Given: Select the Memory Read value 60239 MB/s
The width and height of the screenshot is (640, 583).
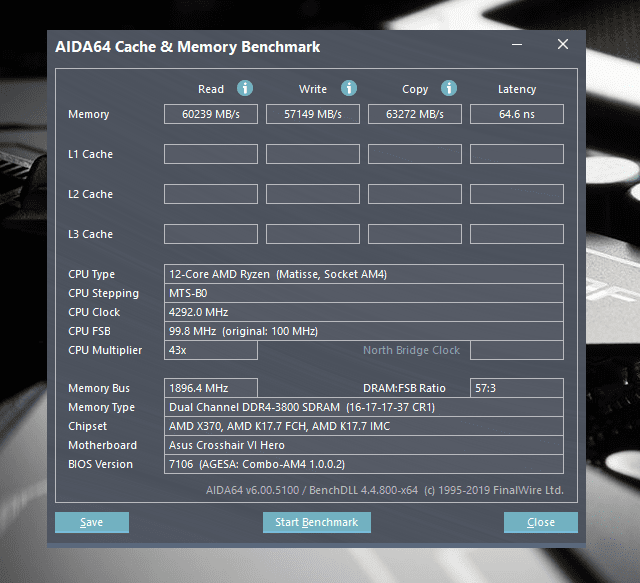Looking at the screenshot, I should [x=211, y=114].
